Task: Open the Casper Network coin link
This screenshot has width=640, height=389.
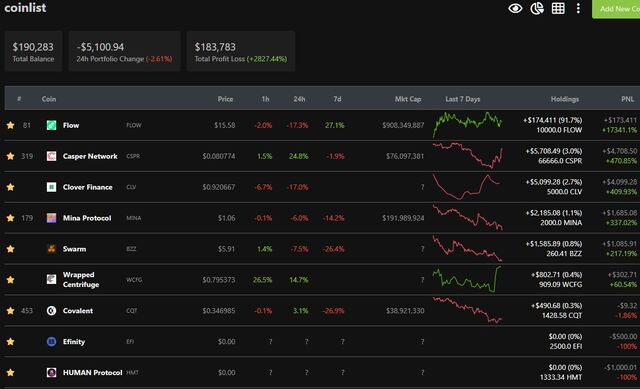Action: coord(90,156)
